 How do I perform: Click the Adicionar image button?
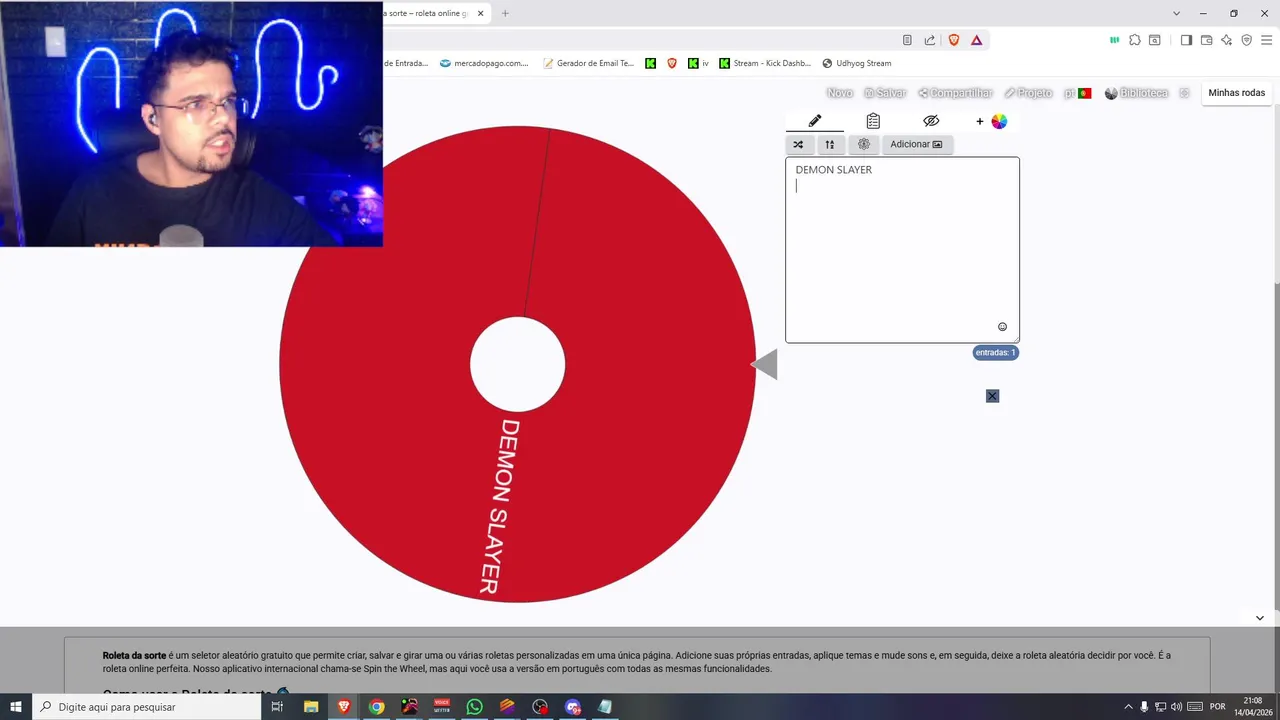click(917, 144)
